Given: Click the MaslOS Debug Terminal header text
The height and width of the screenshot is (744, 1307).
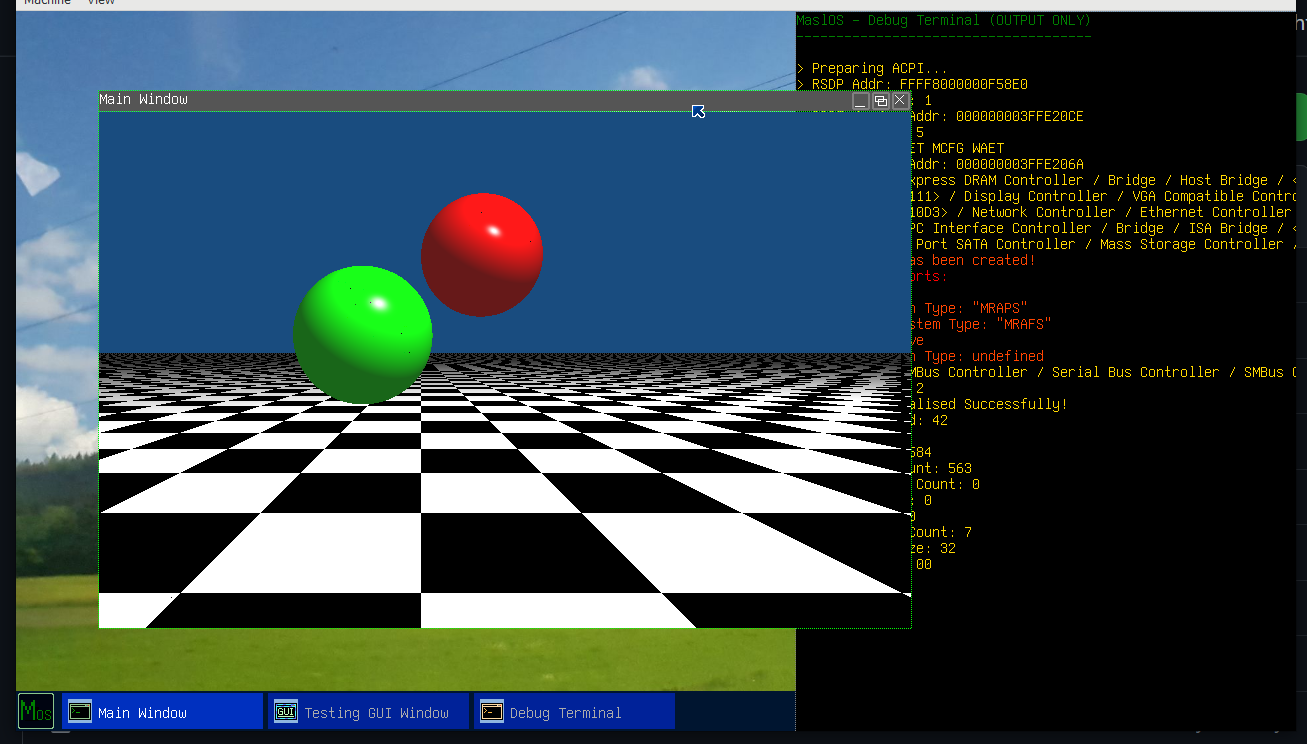Looking at the screenshot, I should point(943,19).
